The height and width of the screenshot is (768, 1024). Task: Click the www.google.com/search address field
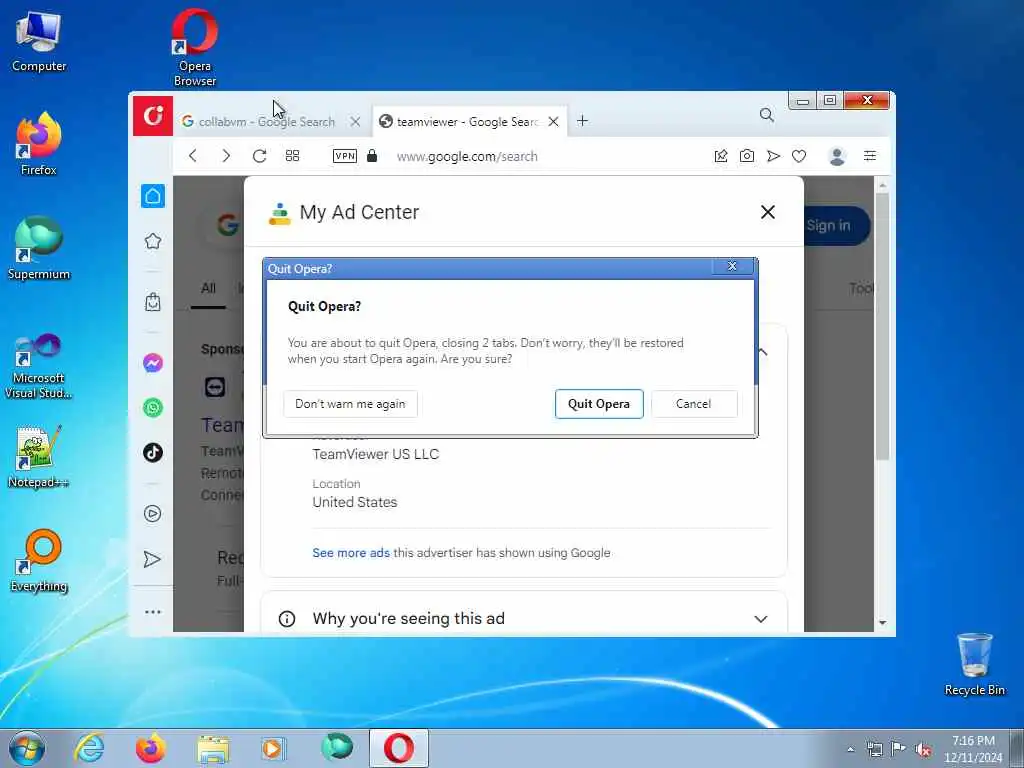467,156
